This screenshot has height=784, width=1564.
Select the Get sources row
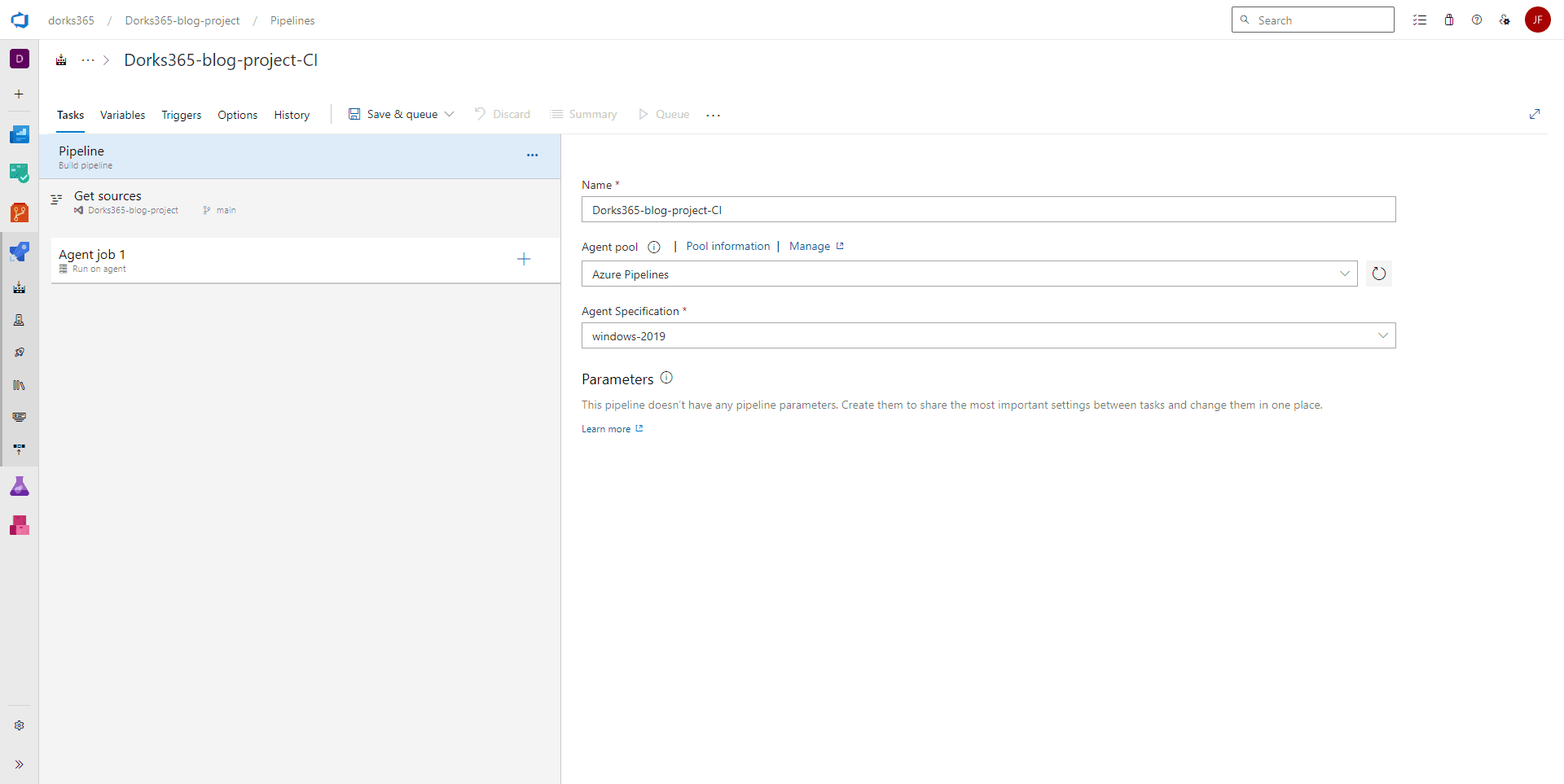pos(300,202)
